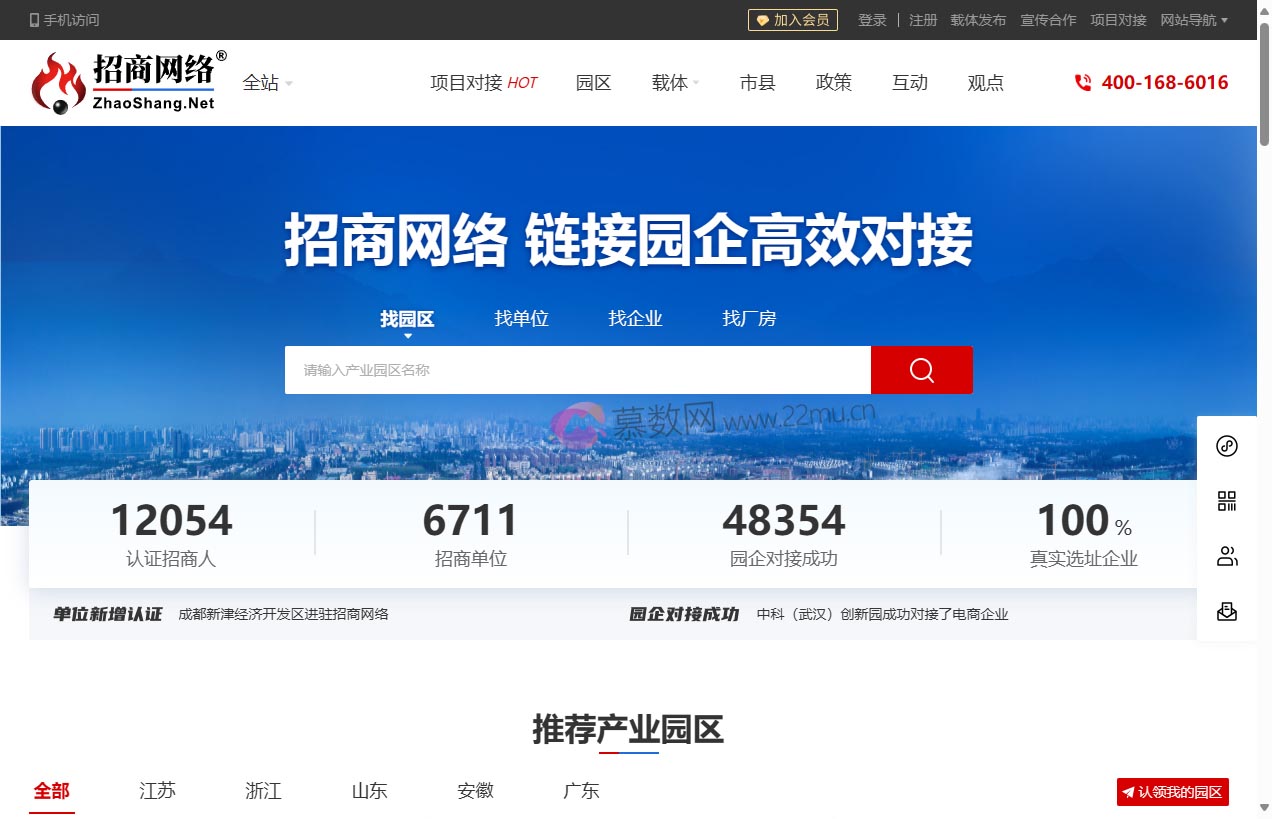Open the 园区 navigation menu
The height and width of the screenshot is (819, 1272).
[x=593, y=83]
